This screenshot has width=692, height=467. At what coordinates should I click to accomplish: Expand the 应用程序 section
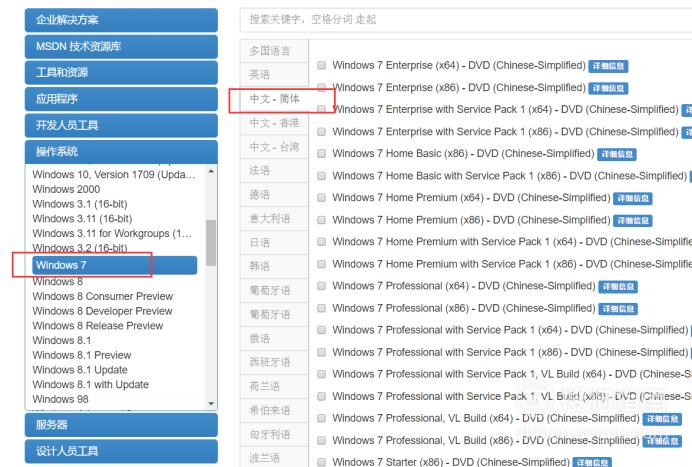click(121, 99)
